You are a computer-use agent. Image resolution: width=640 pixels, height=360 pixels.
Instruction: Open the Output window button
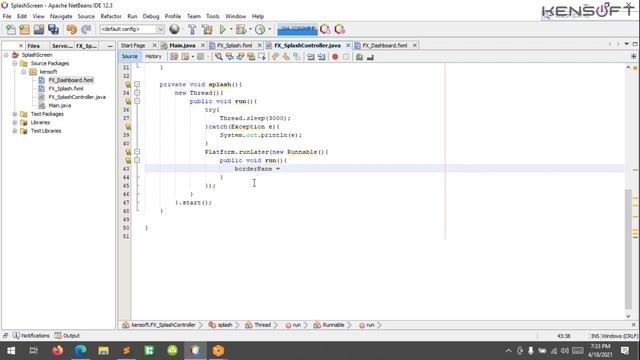(x=67, y=336)
